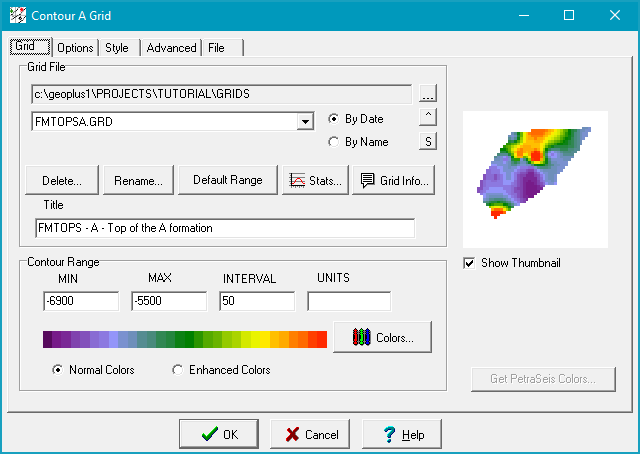640x454 pixels.
Task: Click the Cancel button
Action: 310,434
